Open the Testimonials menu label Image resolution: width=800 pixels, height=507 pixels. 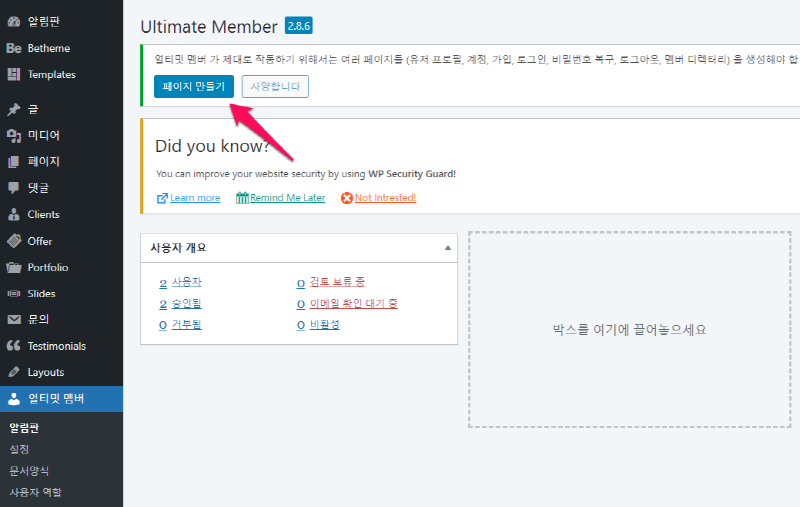coord(57,346)
